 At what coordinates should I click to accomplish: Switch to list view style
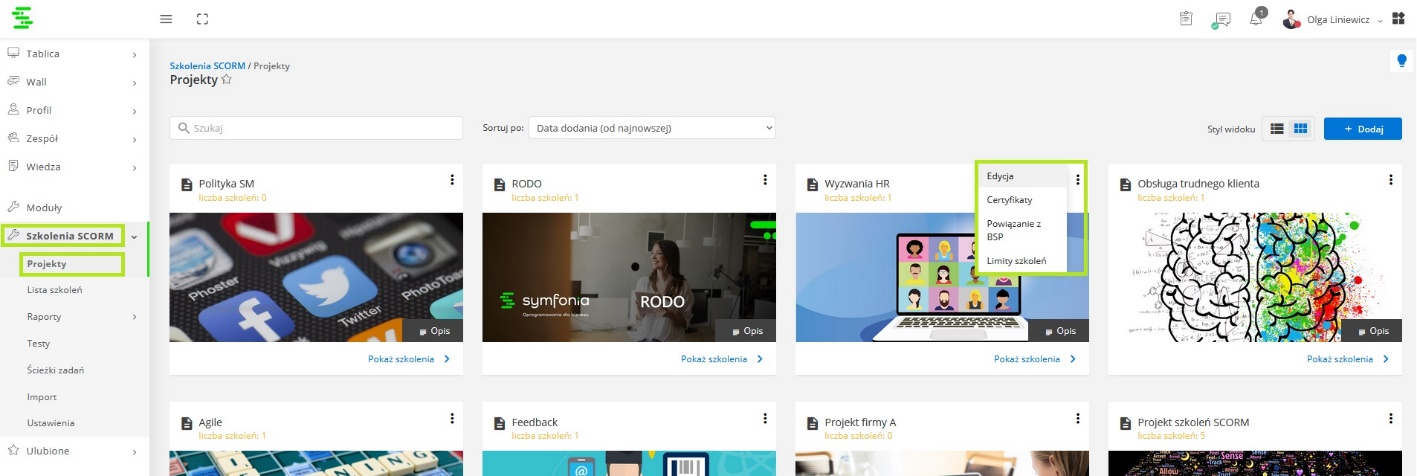[1277, 129]
